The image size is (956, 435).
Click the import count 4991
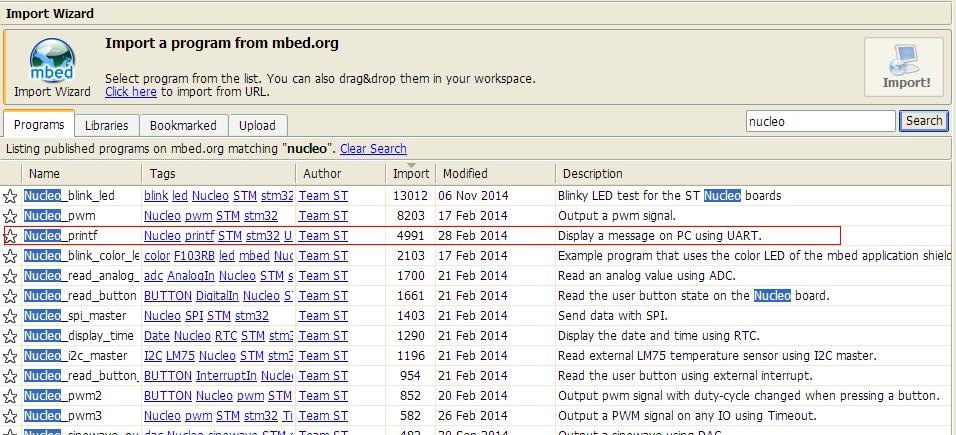click(x=410, y=235)
